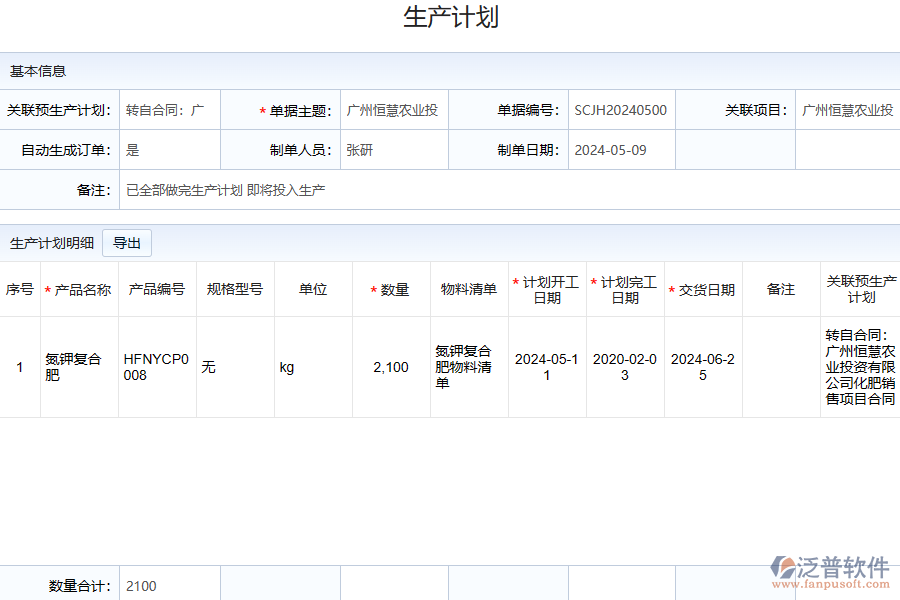Open the 转自合同 linked plan cell in row 1
The width and height of the screenshot is (900, 600).
pos(860,367)
